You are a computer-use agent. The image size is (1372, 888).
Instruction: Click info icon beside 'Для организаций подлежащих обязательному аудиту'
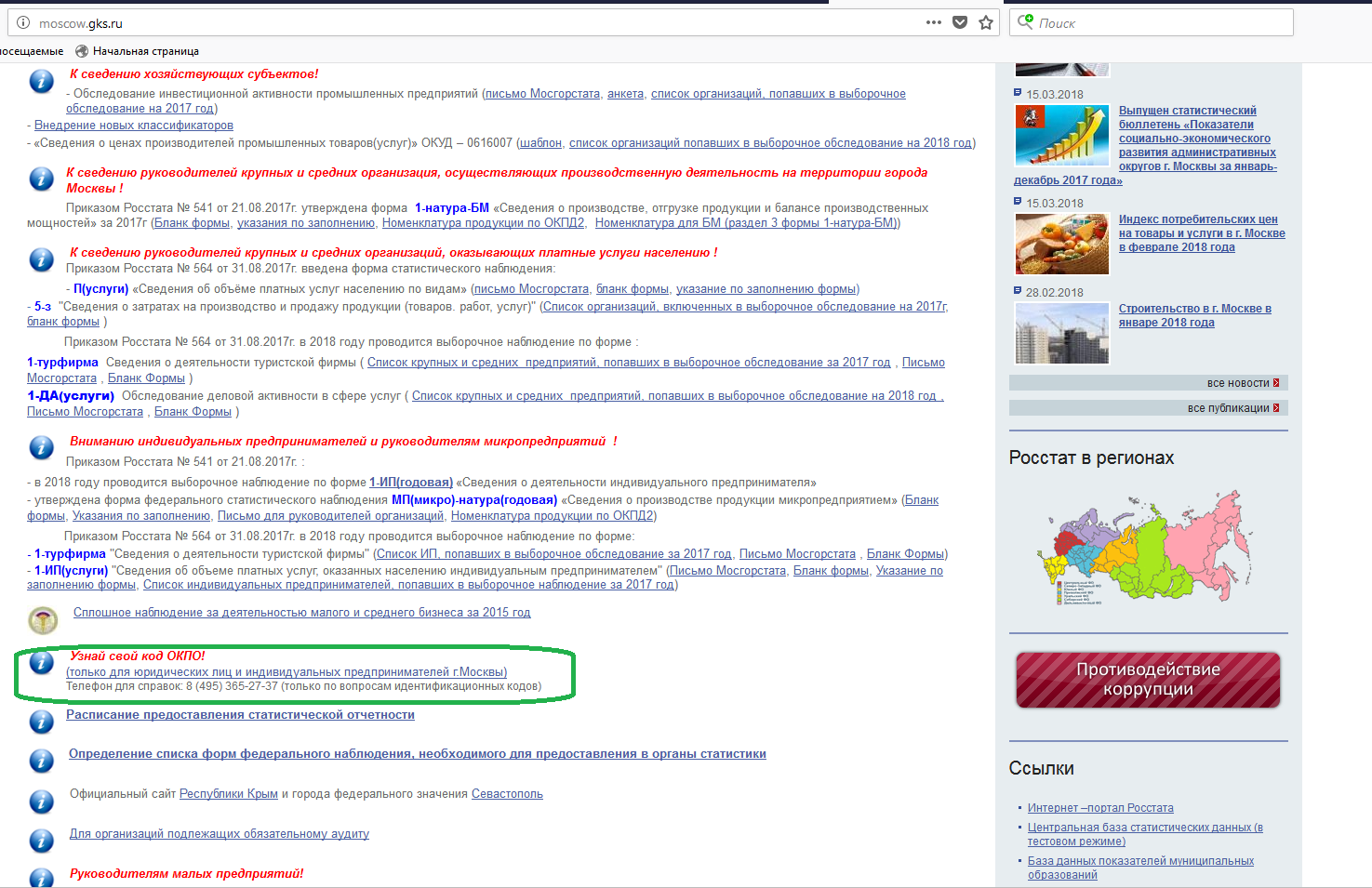point(42,841)
